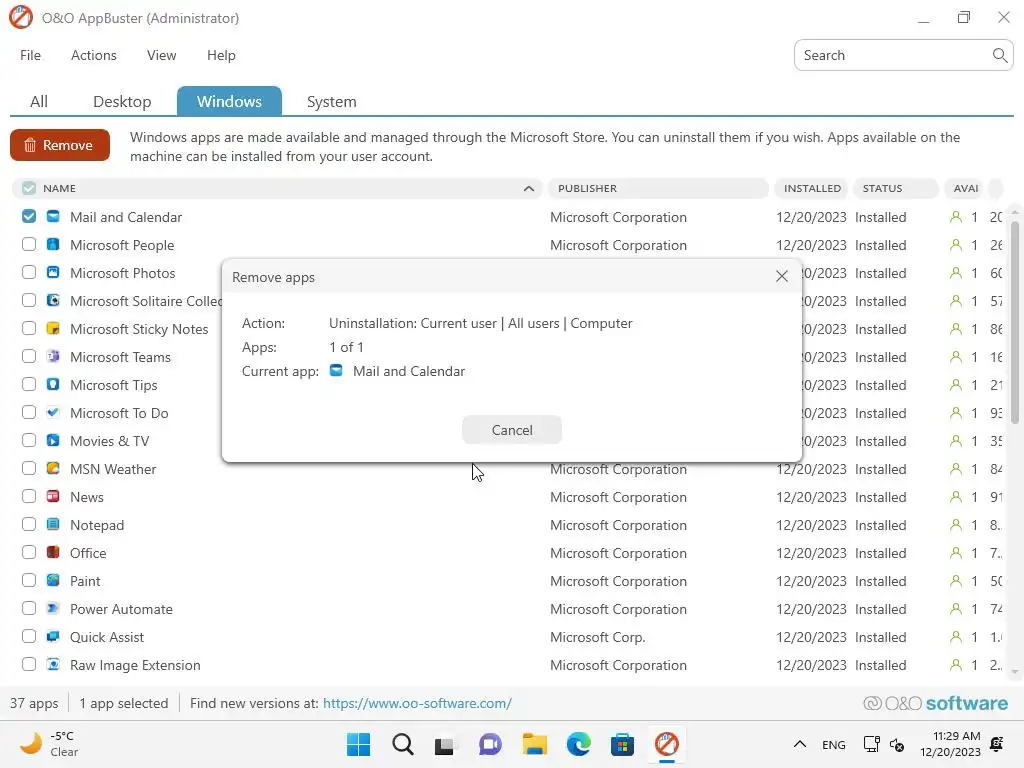Switch to the System tab
Viewport: 1024px width, 768px height.
332,102
